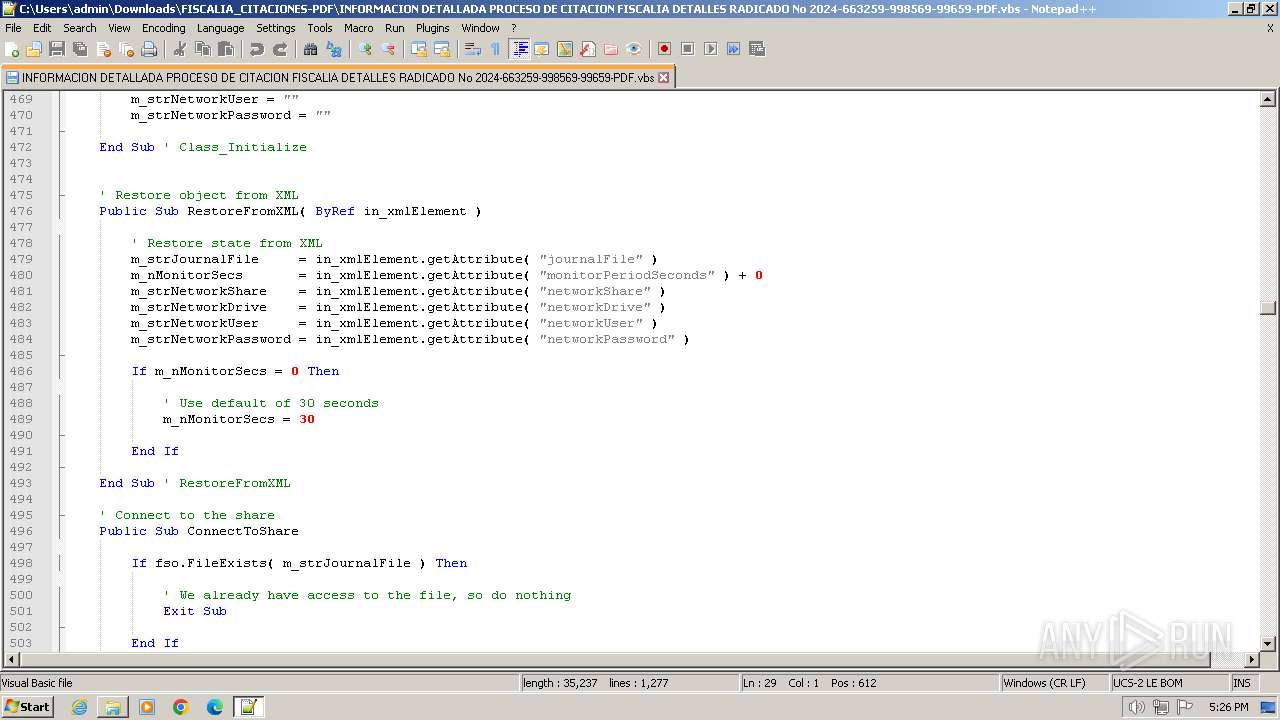Screen dimensions: 1280x720
Task: Save the current file with the Save icon
Action: (x=57, y=49)
